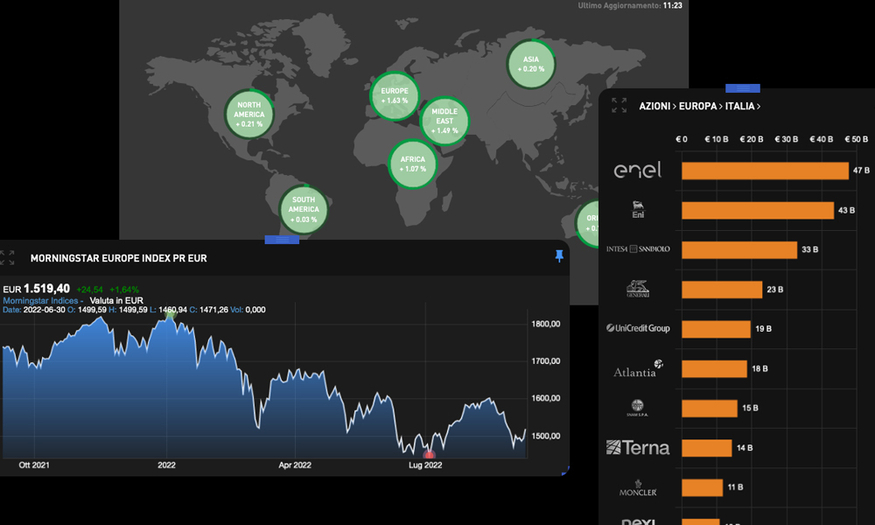Screen dimensions: 875x525
Task: Click the EUR 1.519,40 index value
Action: tap(36, 289)
